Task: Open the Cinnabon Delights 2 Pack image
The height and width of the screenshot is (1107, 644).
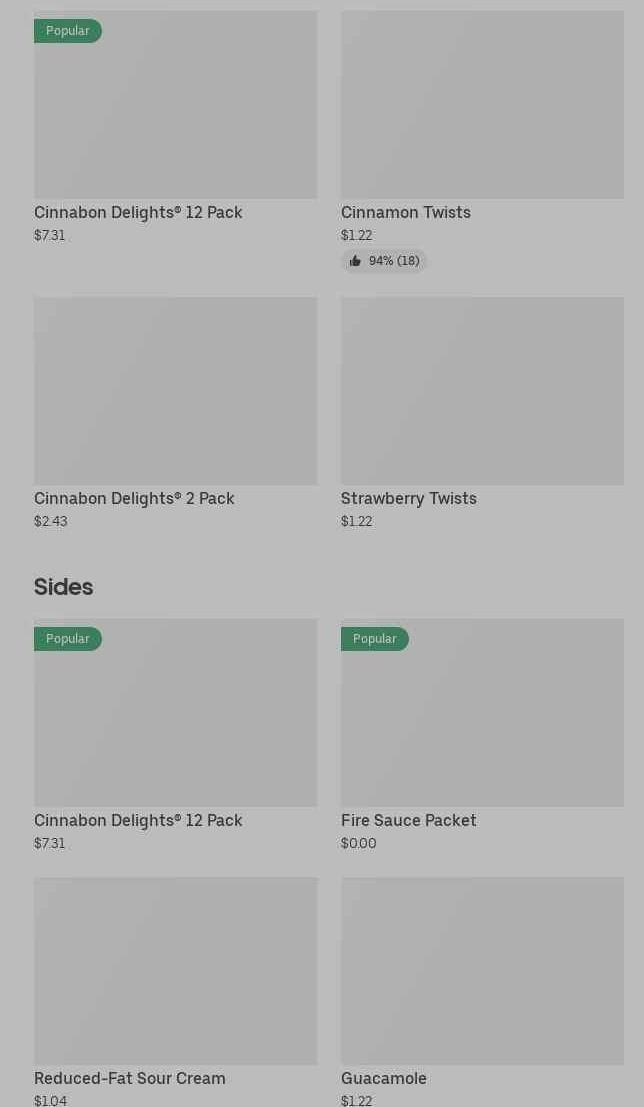Action: click(x=175, y=391)
